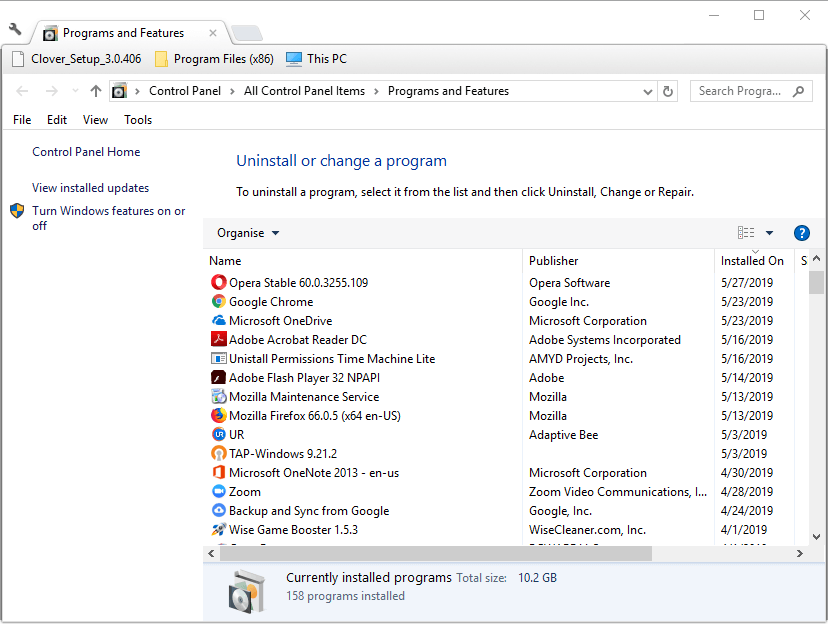Open a new Clover tab
Screen dimensions: 828x624
[247, 33]
